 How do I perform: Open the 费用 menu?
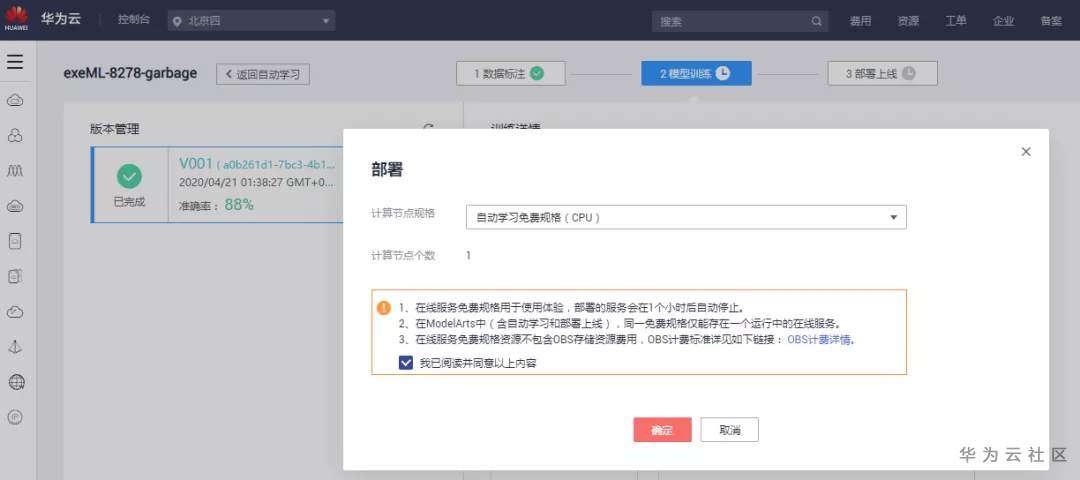pos(860,21)
